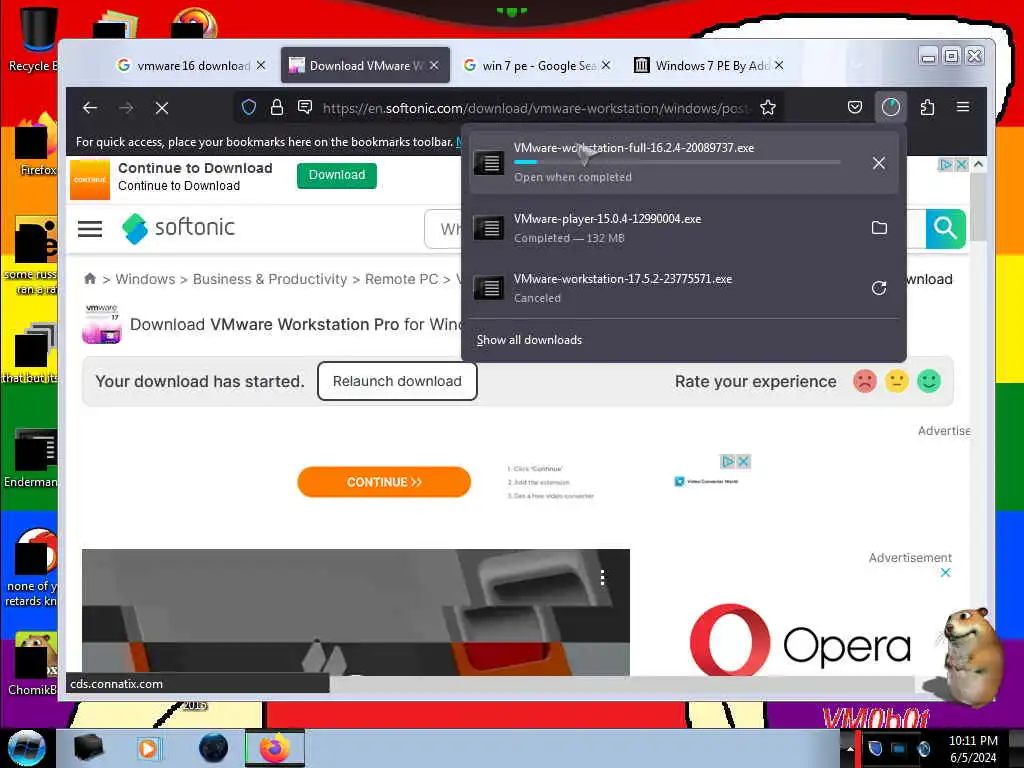
Task: Click the green Download ad button
Action: point(337,175)
